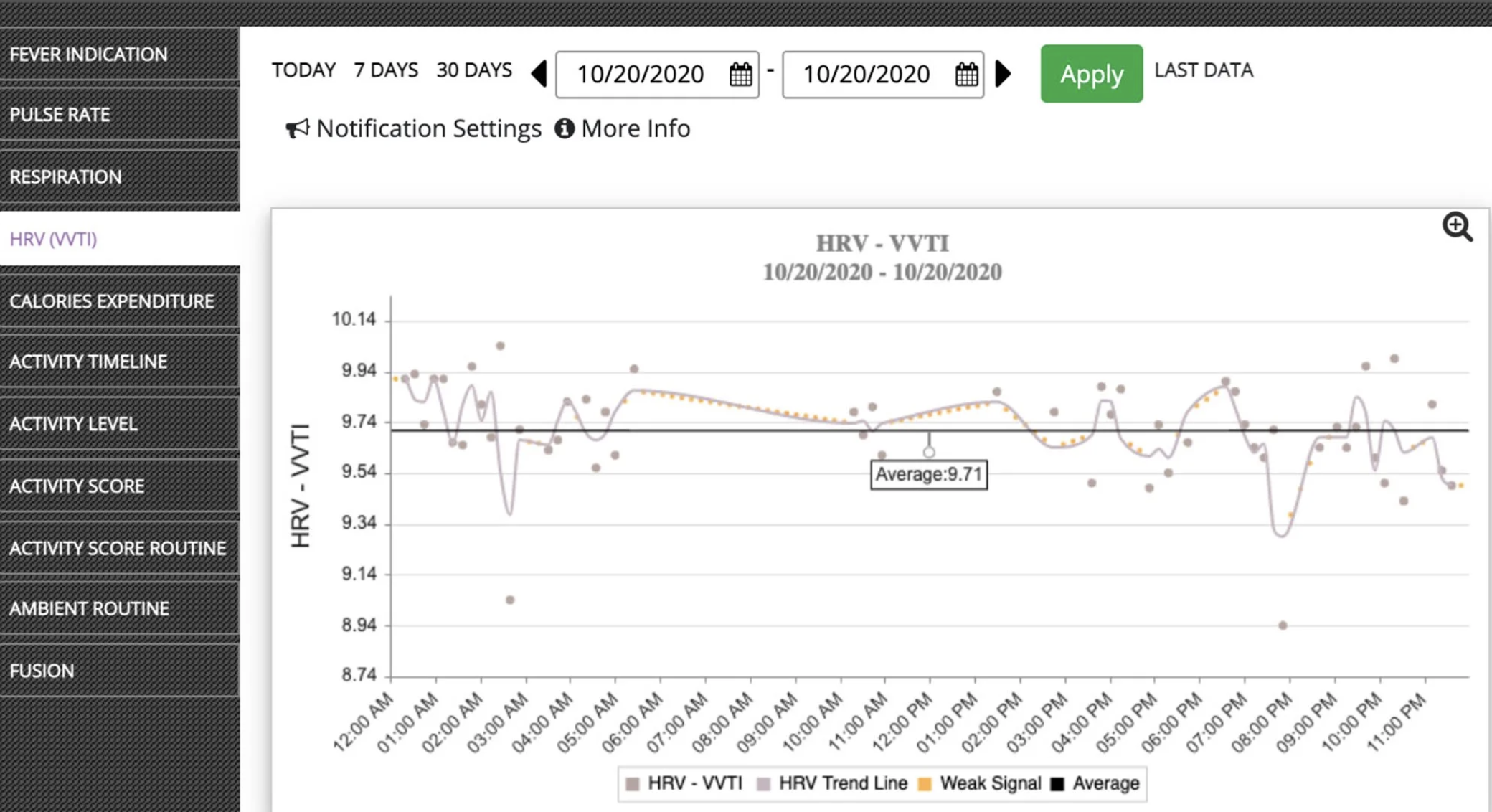Toggle HRV - VVTI series in the legend
The width and height of the screenshot is (1492, 812).
tap(694, 783)
